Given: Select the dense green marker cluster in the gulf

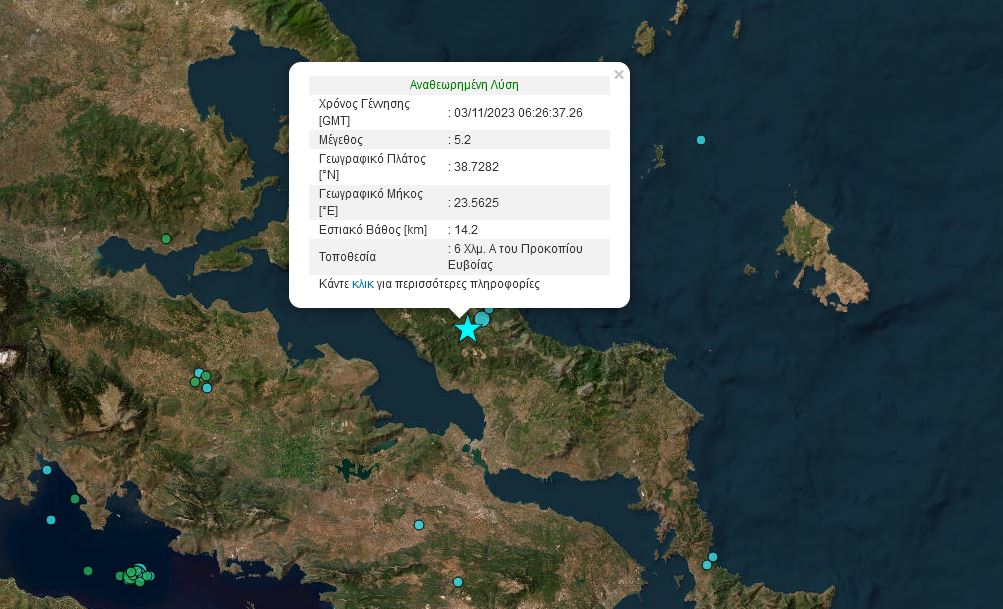Looking at the screenshot, I should 135,574.
